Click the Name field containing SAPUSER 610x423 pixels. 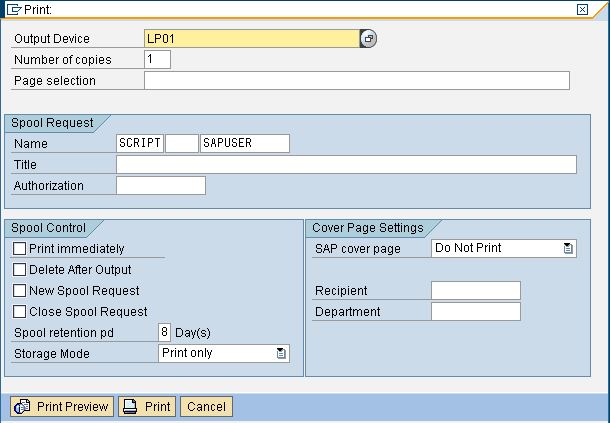coord(245,143)
